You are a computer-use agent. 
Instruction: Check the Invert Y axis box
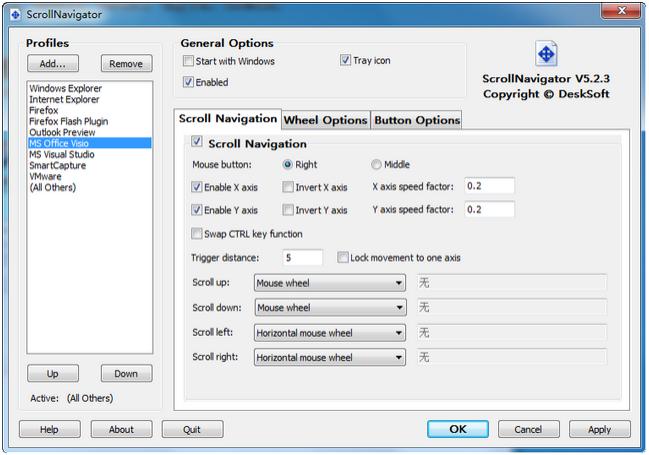pyautogui.click(x=288, y=211)
